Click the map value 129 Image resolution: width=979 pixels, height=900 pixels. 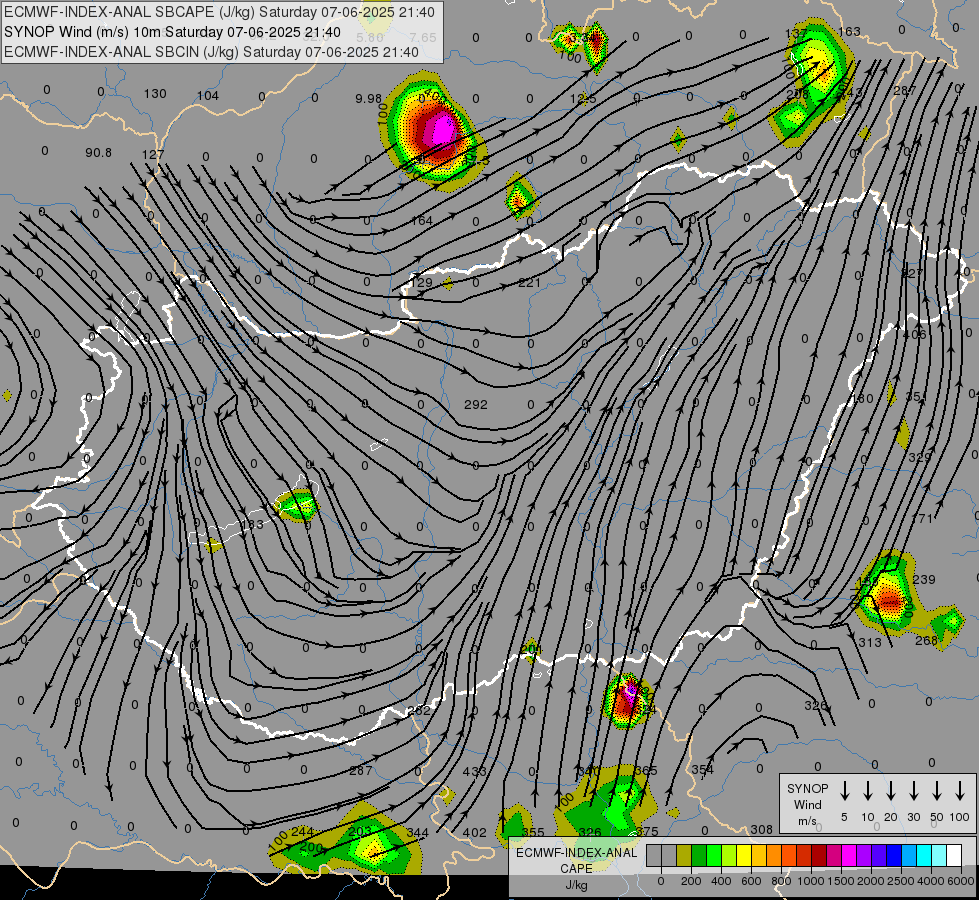click(422, 282)
